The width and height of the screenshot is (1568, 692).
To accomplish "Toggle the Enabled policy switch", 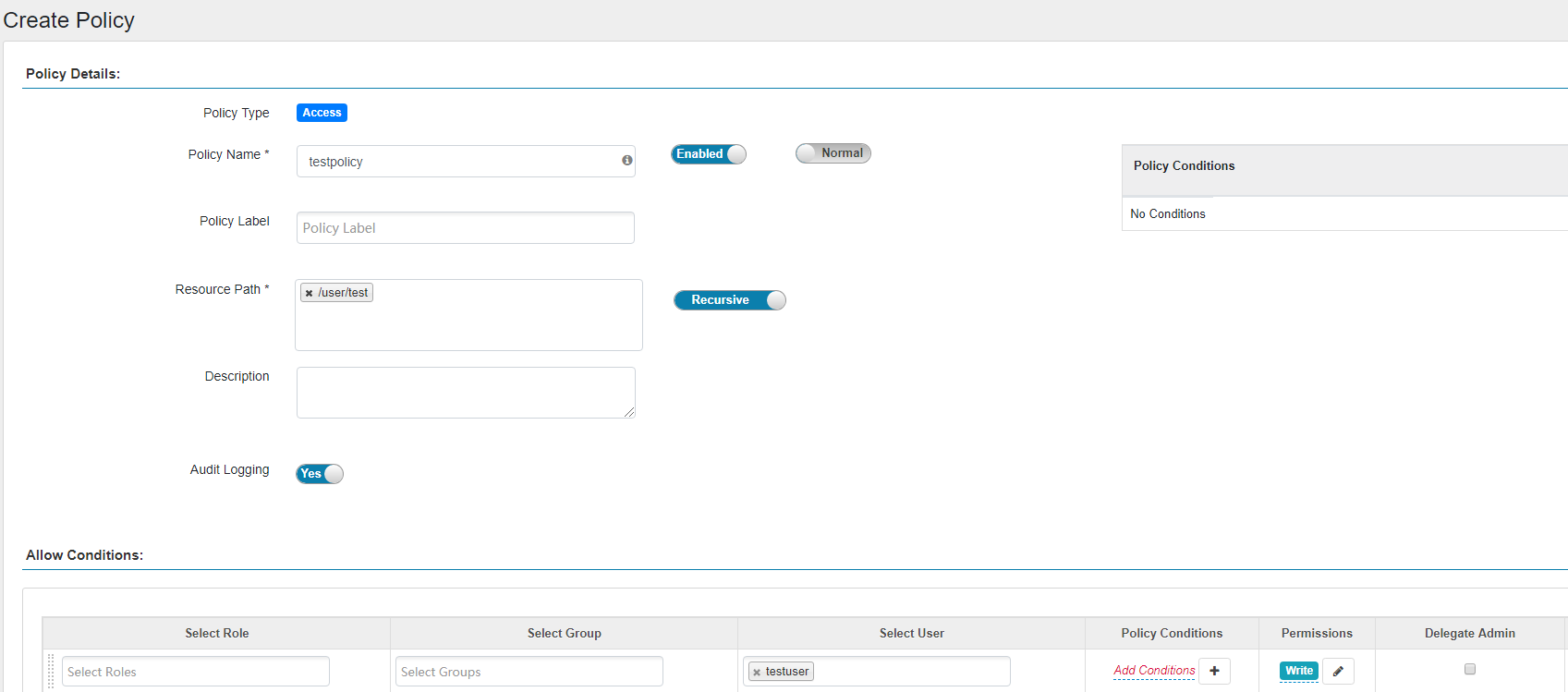I will (x=708, y=154).
